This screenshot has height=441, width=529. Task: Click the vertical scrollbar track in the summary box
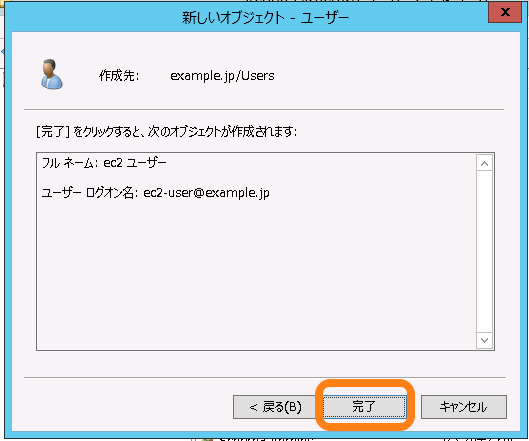pos(484,252)
